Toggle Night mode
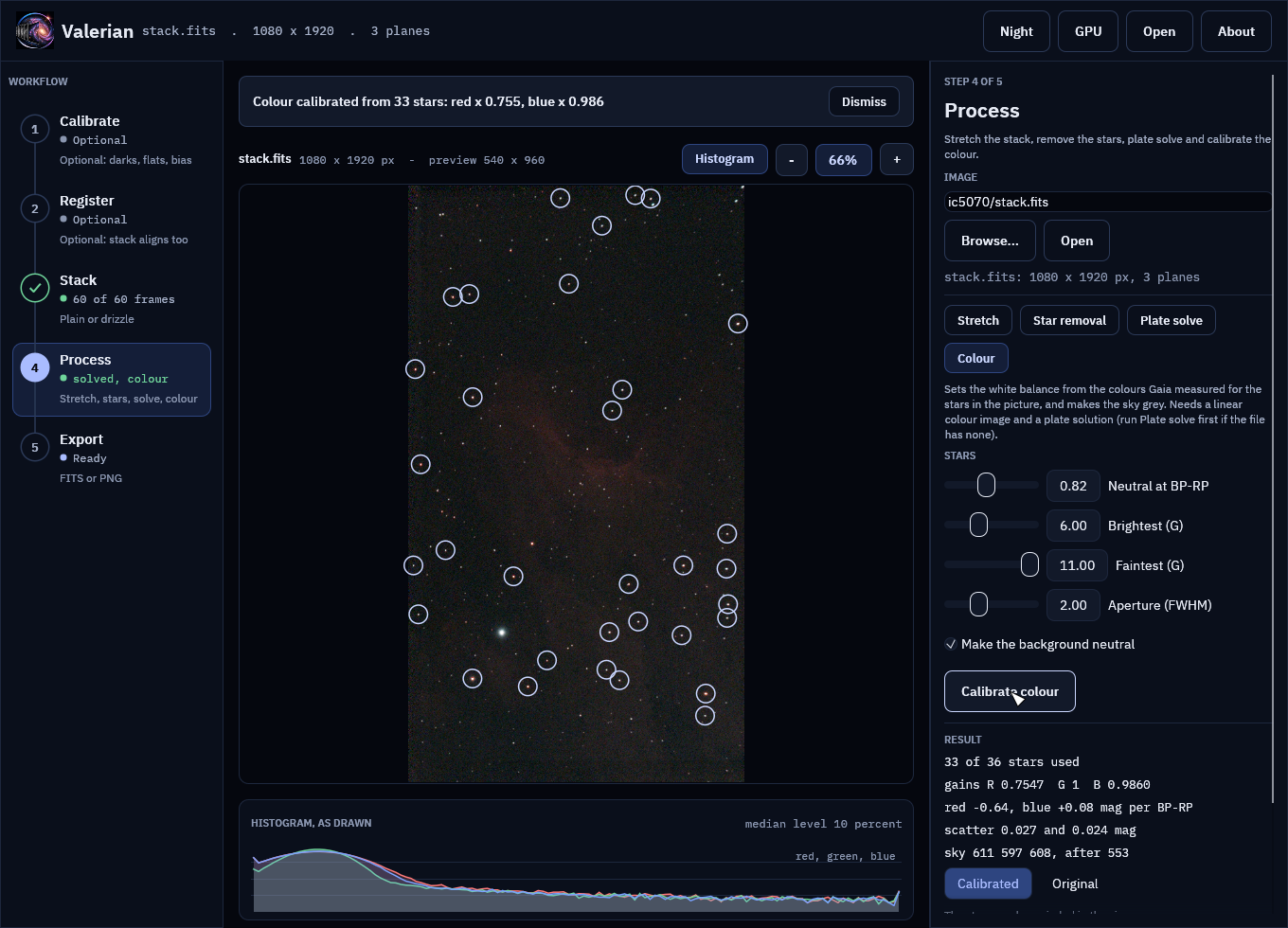The height and width of the screenshot is (928, 1288). click(1016, 31)
